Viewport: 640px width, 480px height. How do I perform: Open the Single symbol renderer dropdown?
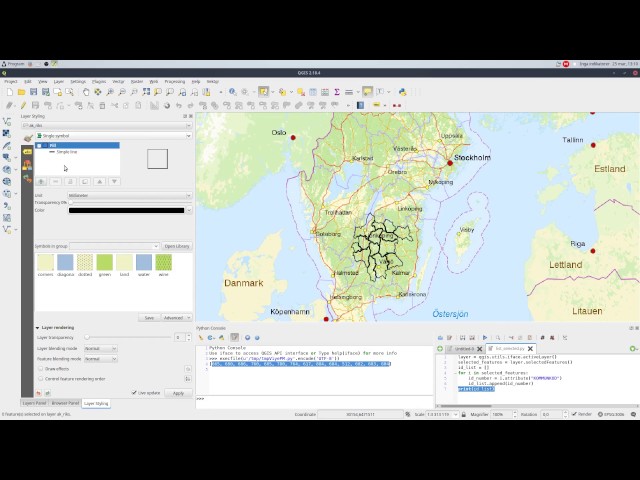[113, 136]
